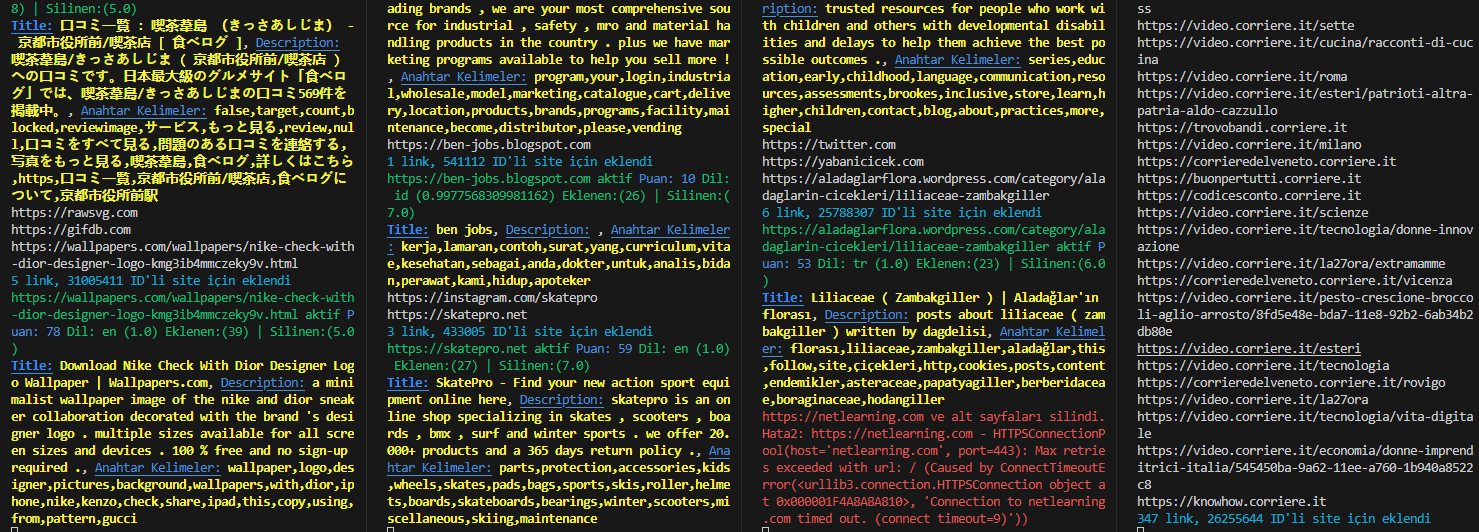Open white wallpapers.com nike-check URL
This screenshot has width=1479, height=532.
click(x=183, y=255)
